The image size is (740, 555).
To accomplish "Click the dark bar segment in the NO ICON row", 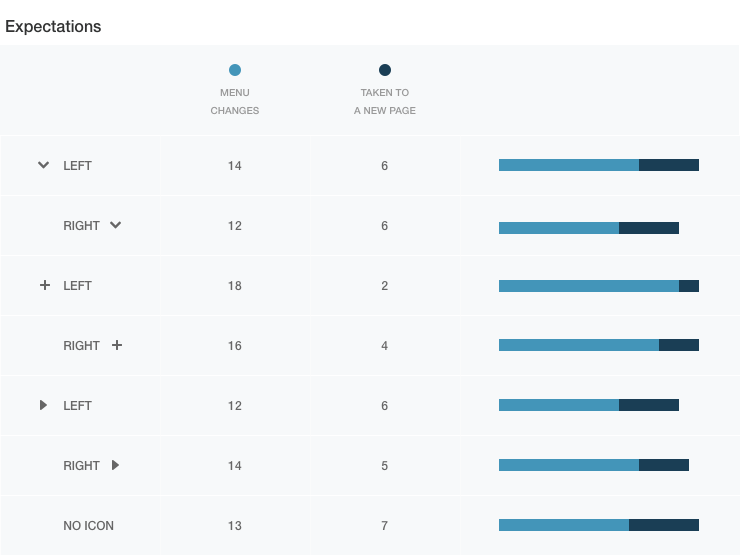I will coord(664,525).
